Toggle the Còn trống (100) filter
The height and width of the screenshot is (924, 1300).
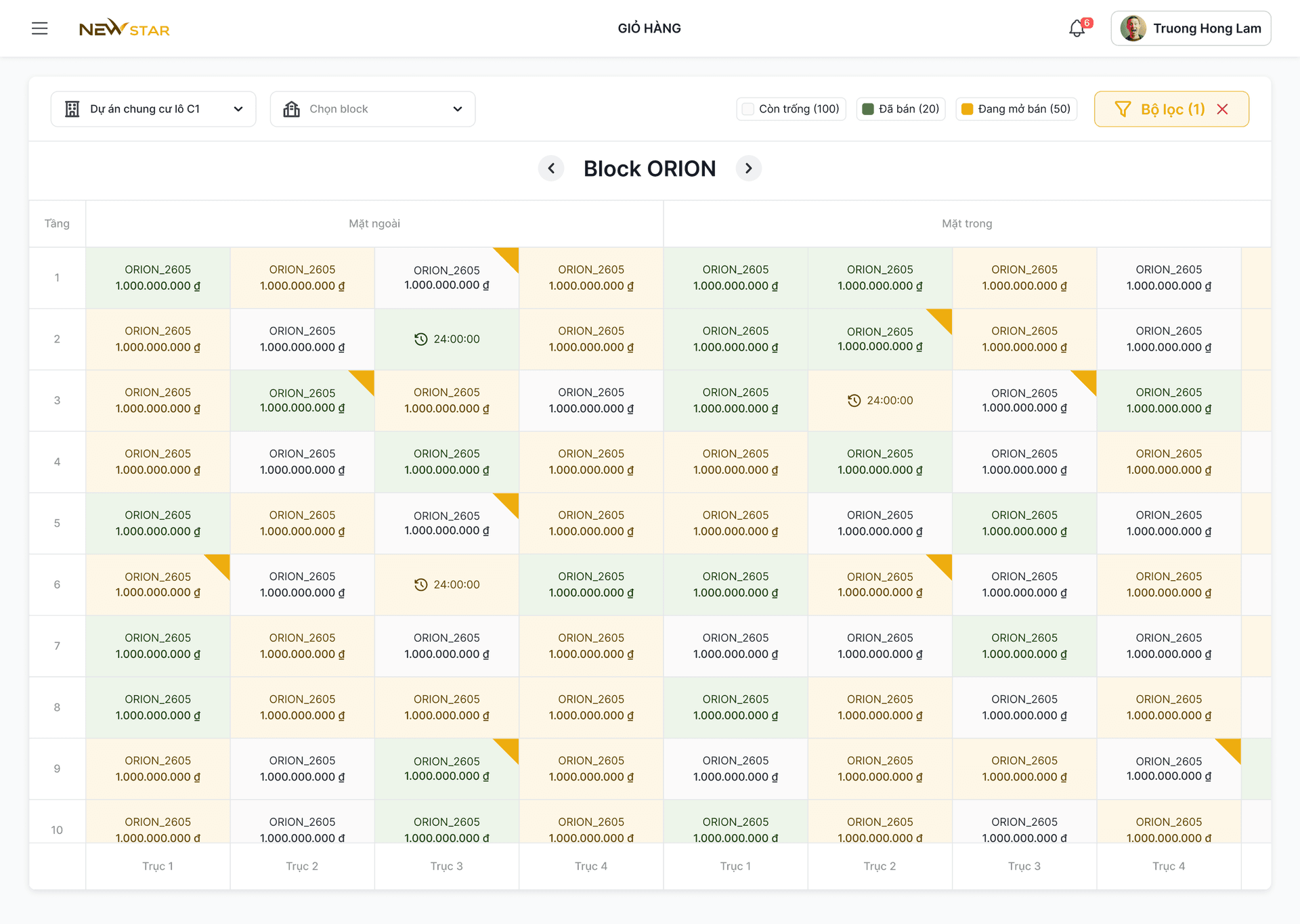tap(791, 109)
